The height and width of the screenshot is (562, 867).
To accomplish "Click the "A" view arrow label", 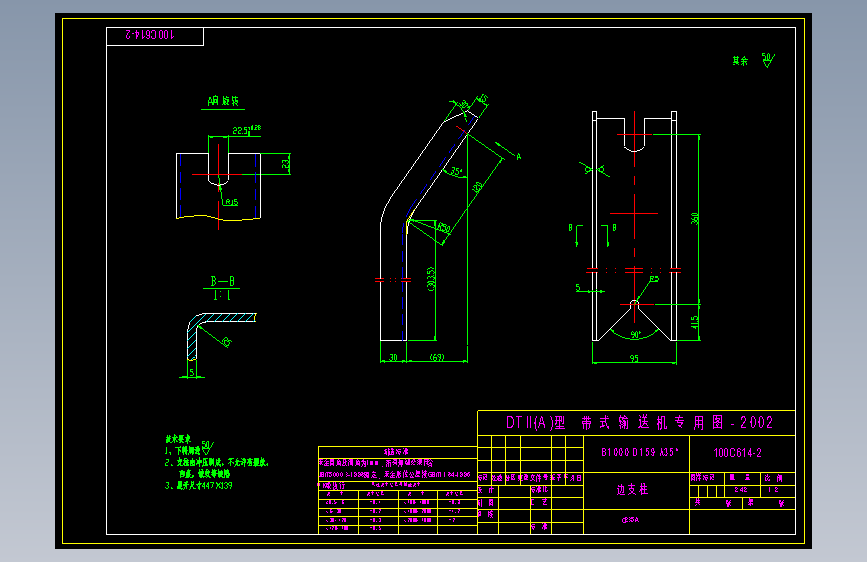I will pos(519,157).
